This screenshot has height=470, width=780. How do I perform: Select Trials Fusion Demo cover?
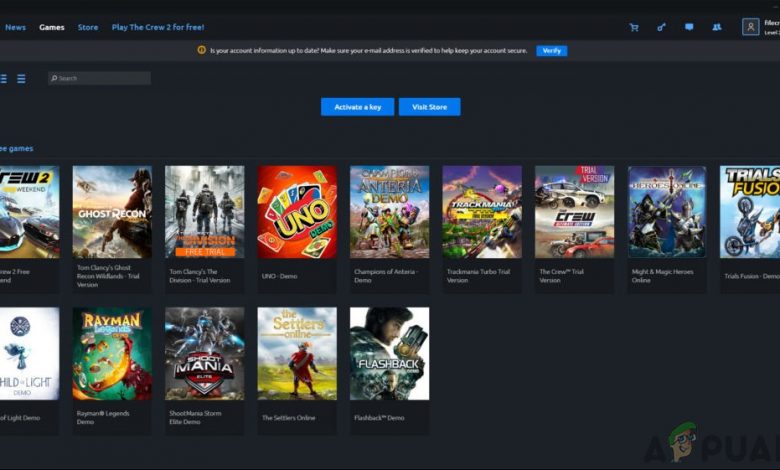pos(750,212)
